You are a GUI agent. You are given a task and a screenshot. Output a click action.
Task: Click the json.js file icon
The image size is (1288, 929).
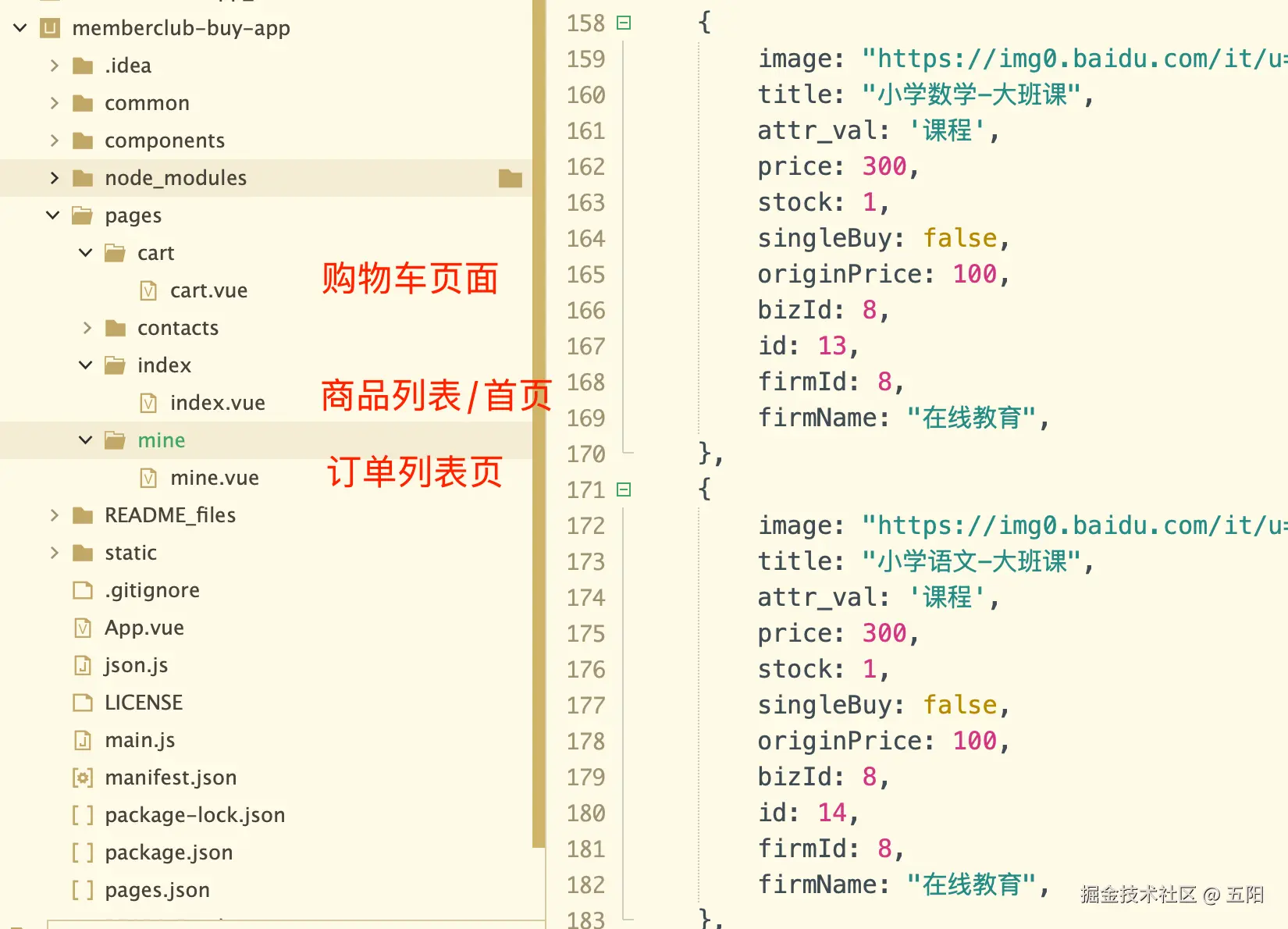point(83,665)
